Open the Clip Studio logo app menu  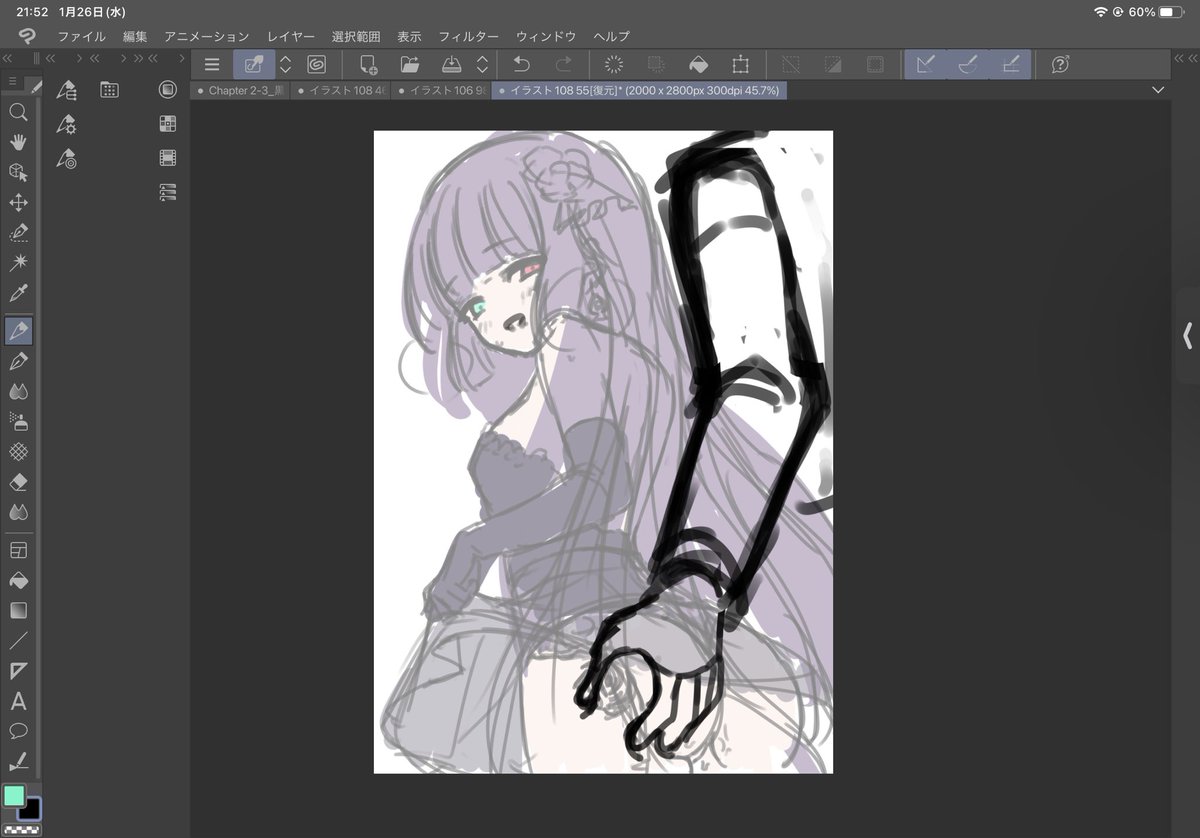[x=27, y=36]
